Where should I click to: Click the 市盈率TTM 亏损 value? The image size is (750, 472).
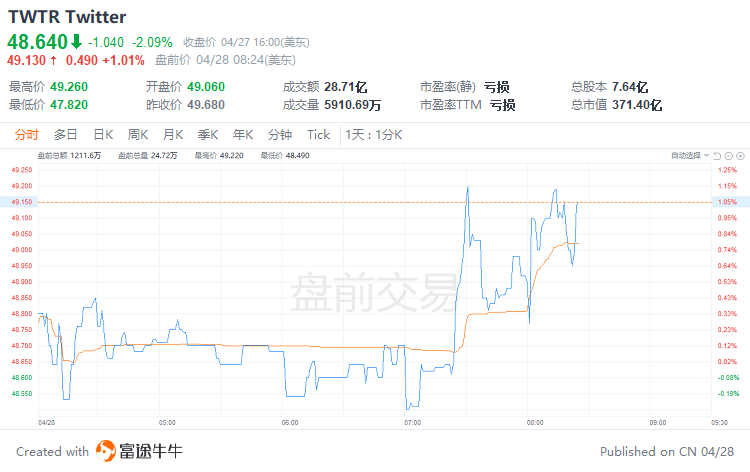tap(502, 105)
